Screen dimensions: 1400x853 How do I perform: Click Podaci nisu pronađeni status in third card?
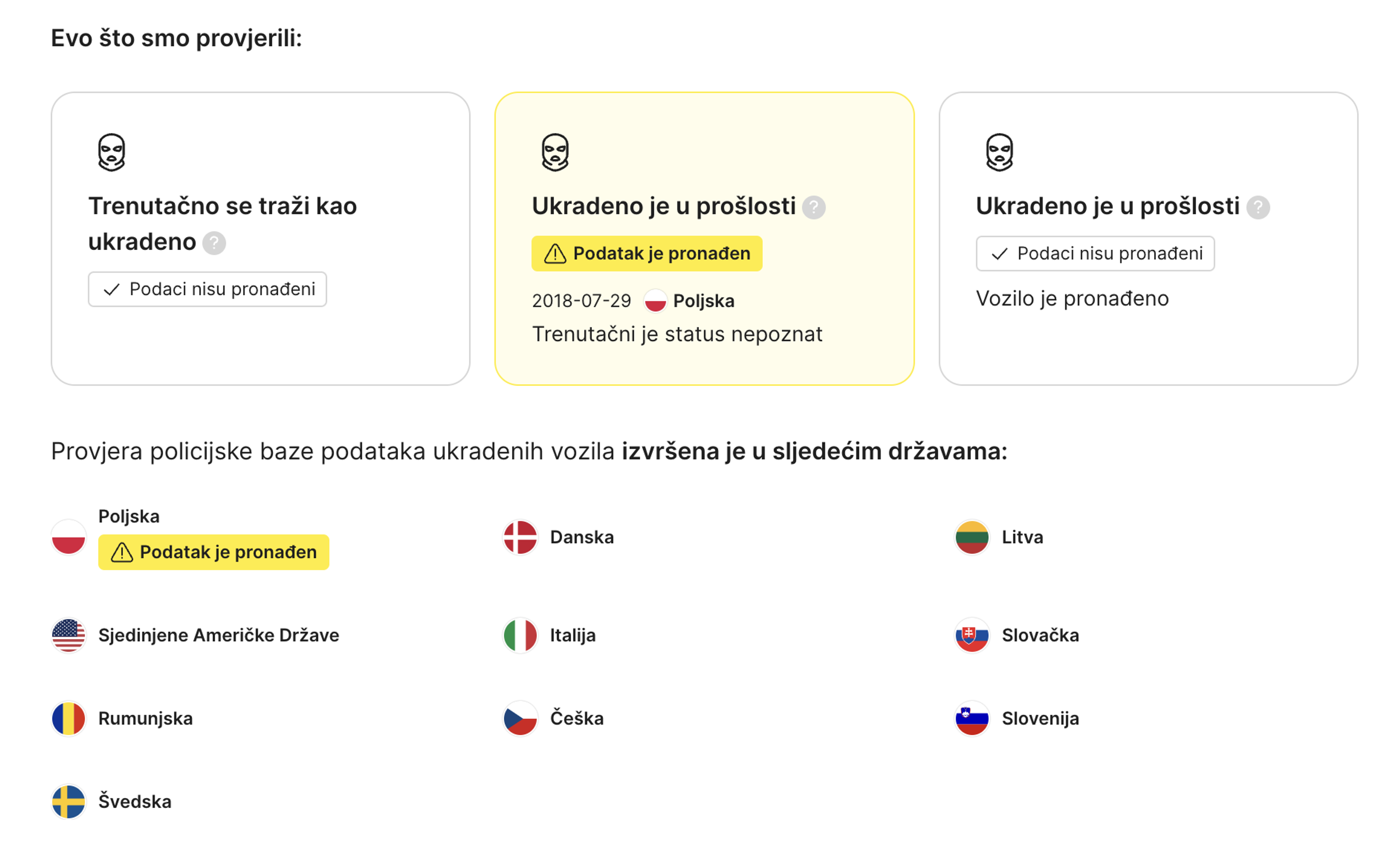tap(1094, 253)
